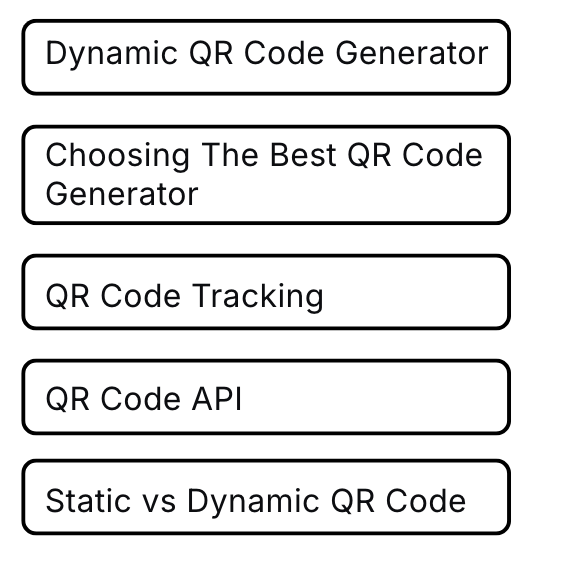The width and height of the screenshot is (562, 584).
Task: Click the word 'Static' in the last button
Action: (x=88, y=501)
